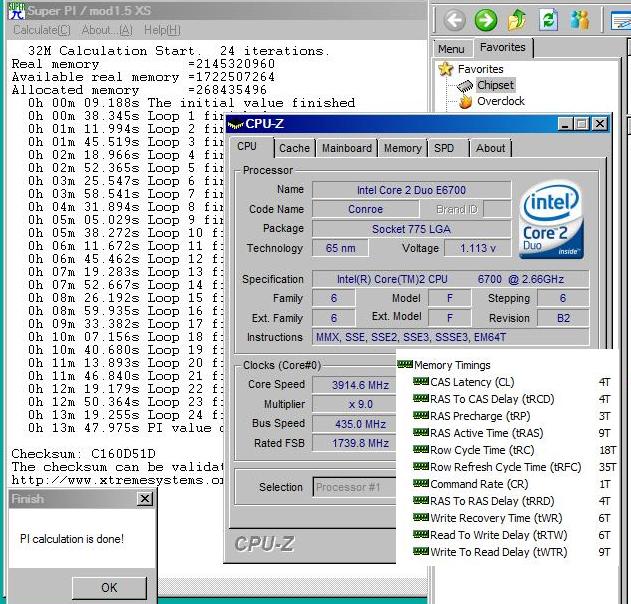Select Chipset in the Favorites tree
This screenshot has width=631, height=604.
(495, 85)
